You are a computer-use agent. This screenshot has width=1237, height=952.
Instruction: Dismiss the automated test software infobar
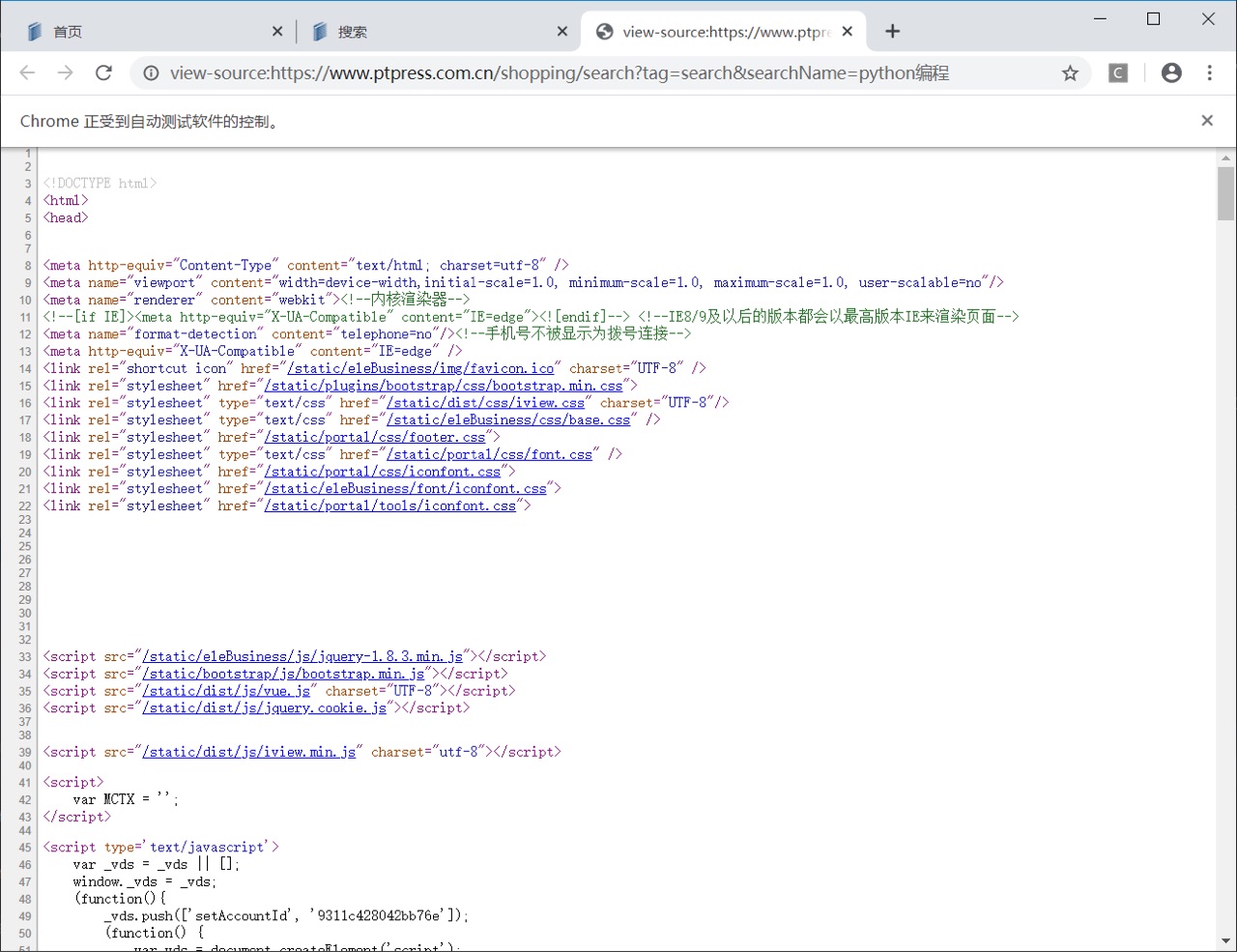tap(1206, 121)
